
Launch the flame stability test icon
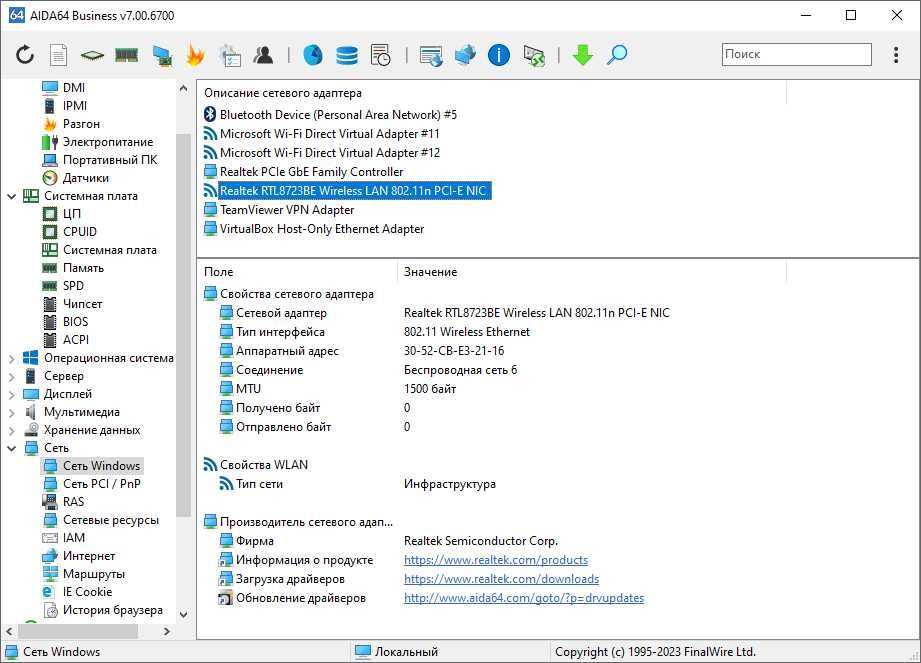(x=195, y=55)
